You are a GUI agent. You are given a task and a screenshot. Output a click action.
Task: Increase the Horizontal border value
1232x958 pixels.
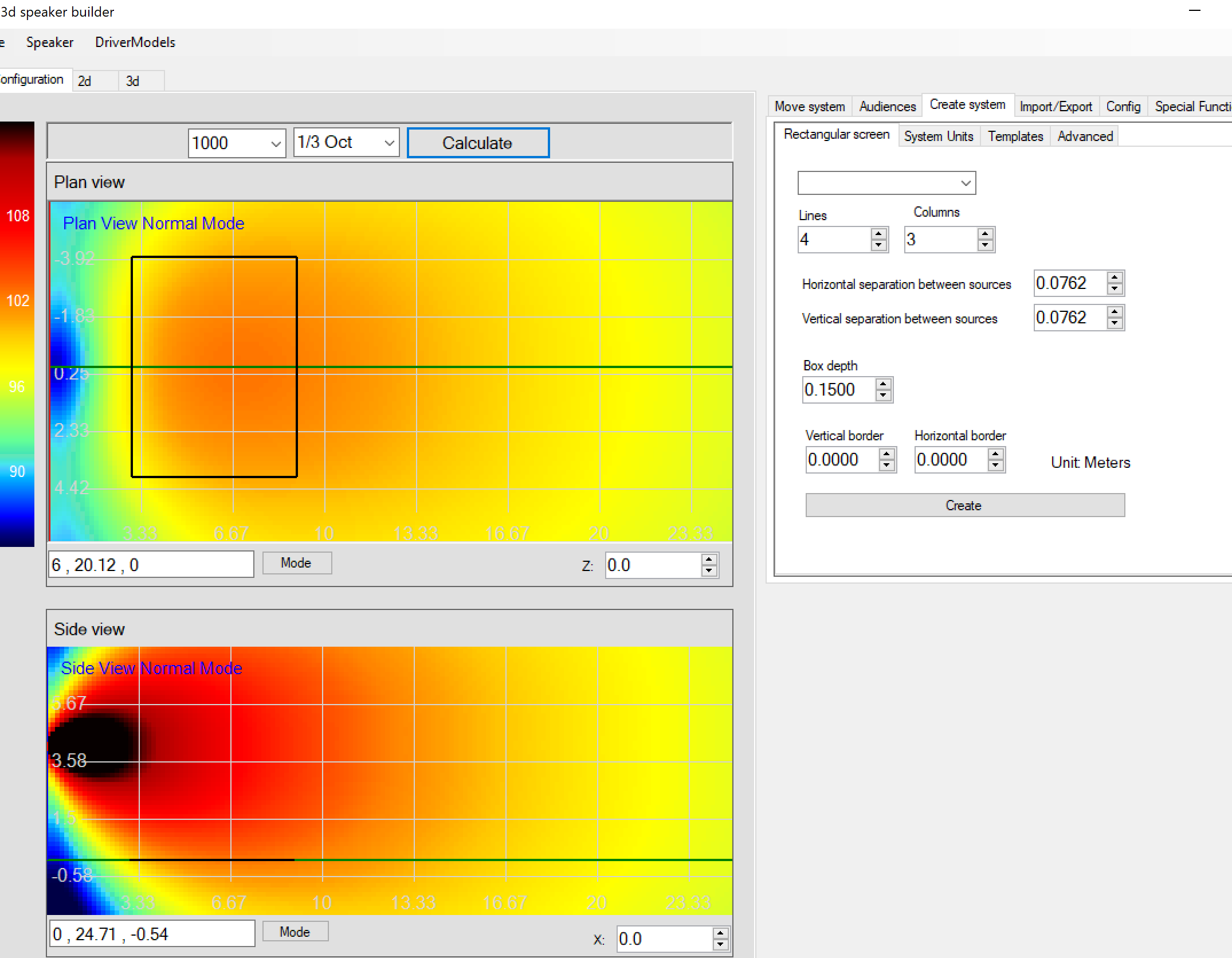(996, 454)
